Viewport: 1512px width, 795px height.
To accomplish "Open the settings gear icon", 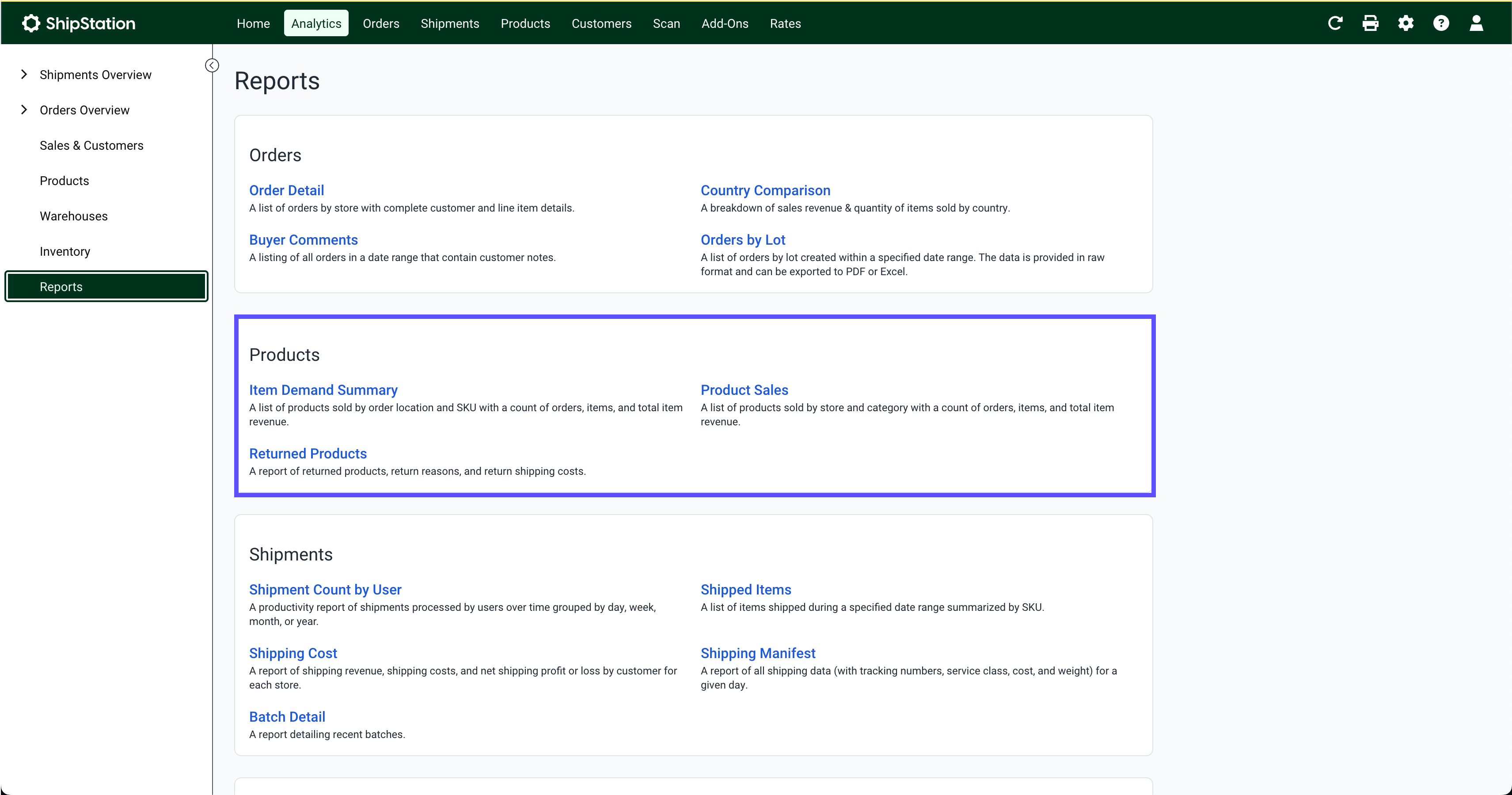I will point(1405,23).
